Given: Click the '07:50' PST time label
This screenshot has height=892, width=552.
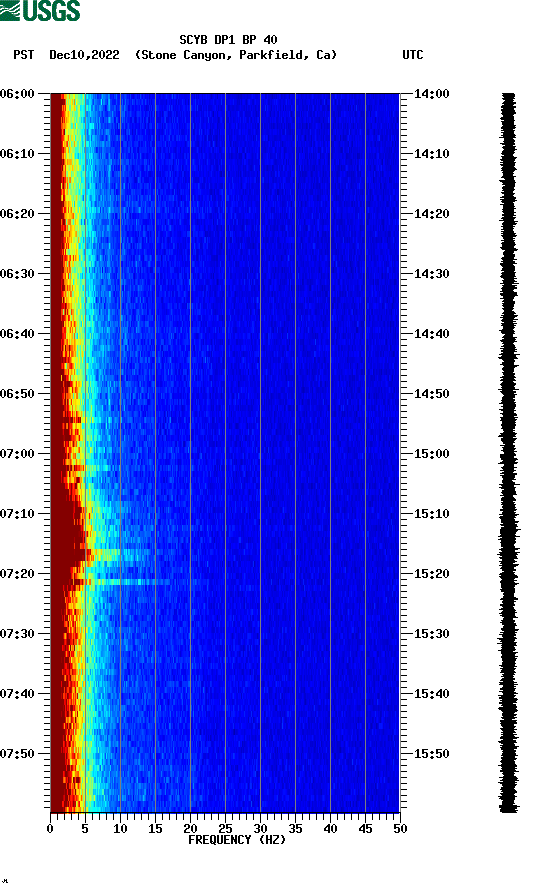Looking at the screenshot, I should pyautogui.click(x=17, y=754).
